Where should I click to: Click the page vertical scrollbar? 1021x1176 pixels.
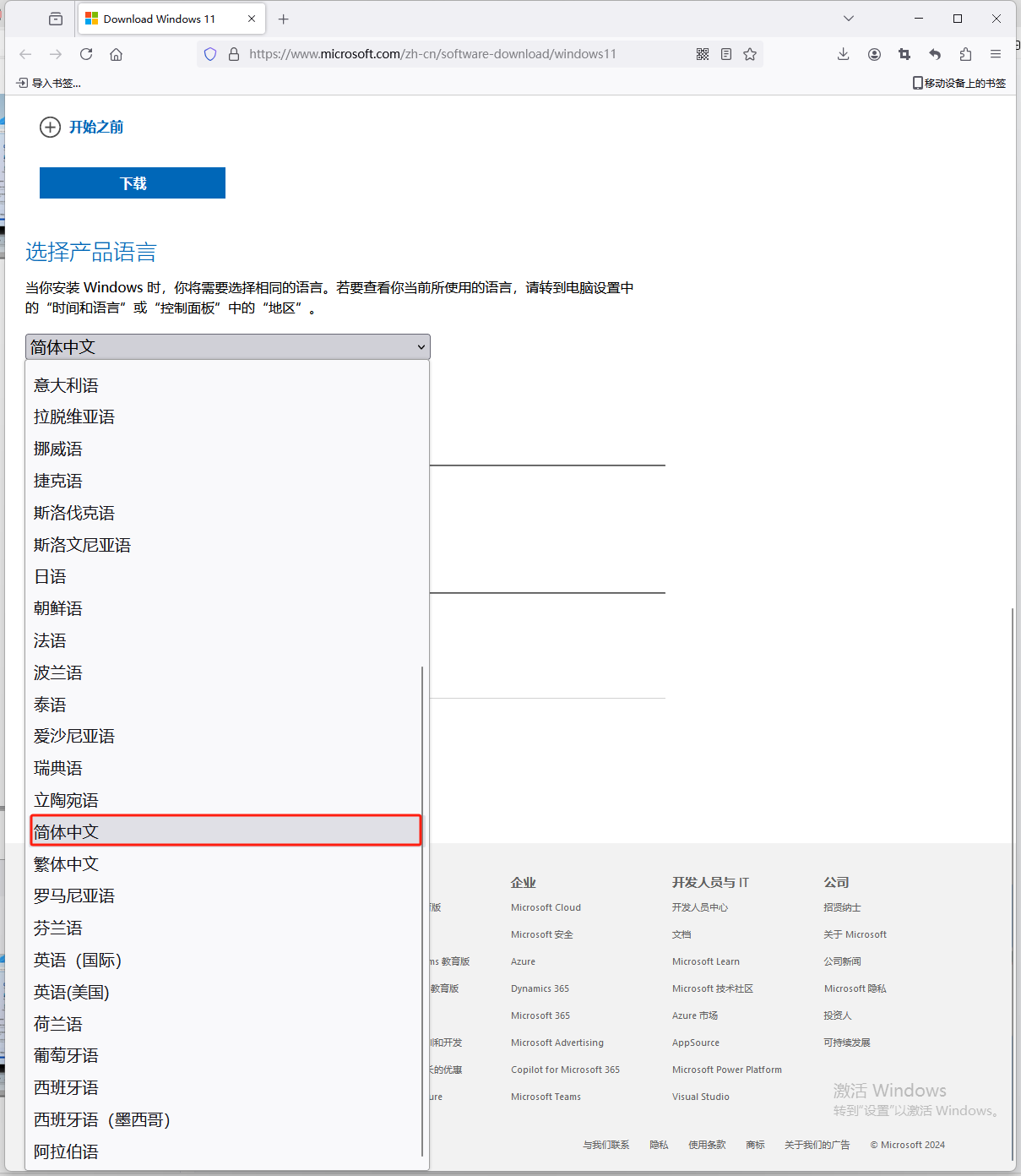(1012, 883)
